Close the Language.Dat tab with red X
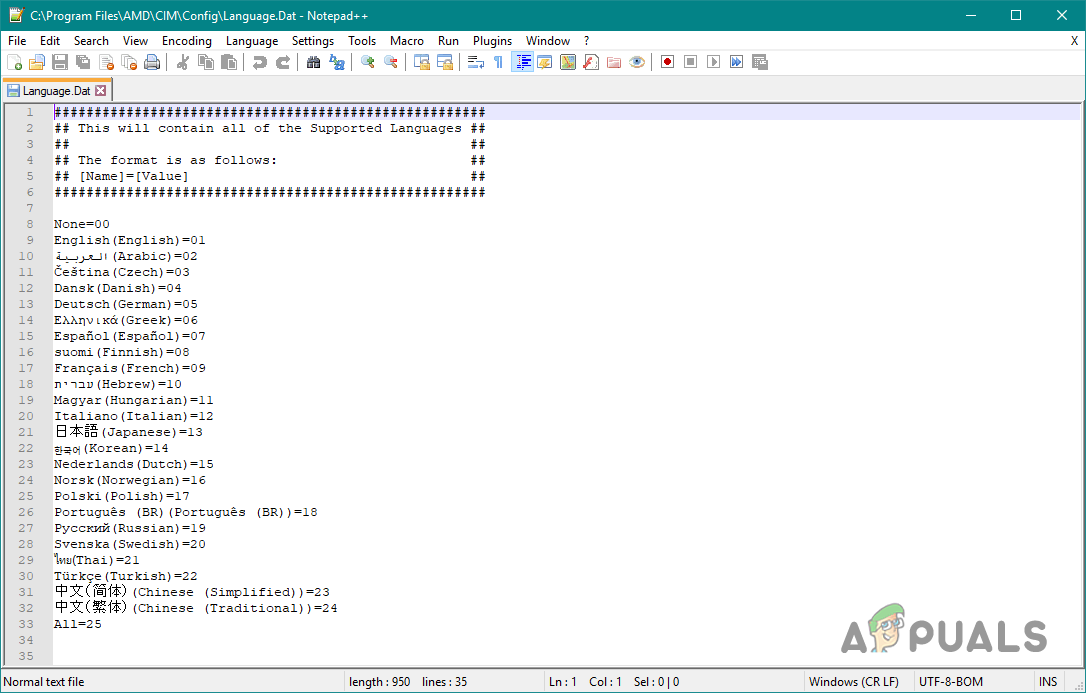The image size is (1086, 693). click(101, 91)
